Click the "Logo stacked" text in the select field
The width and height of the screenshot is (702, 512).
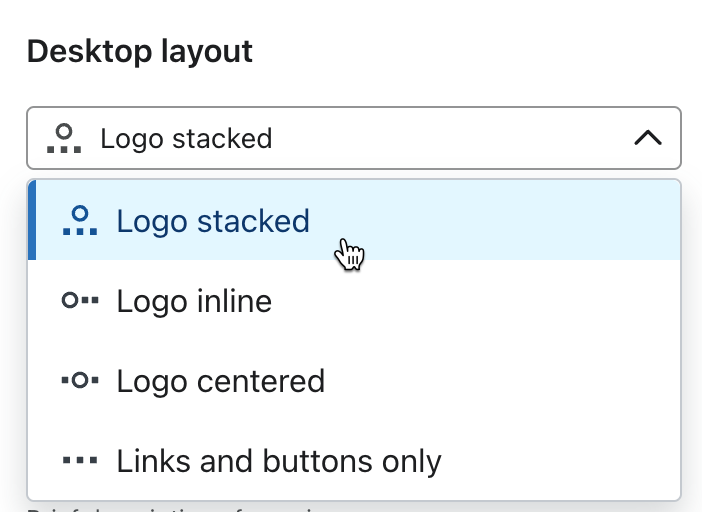[186, 138]
